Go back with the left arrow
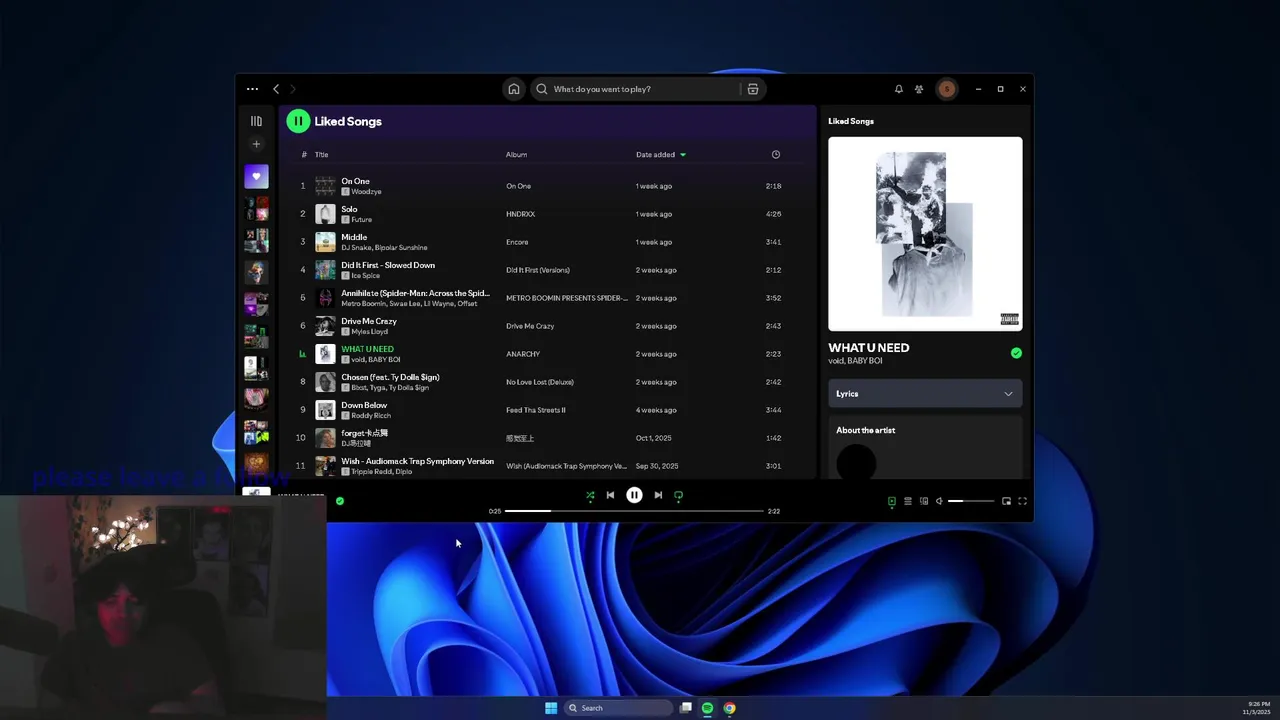The image size is (1280, 720). (x=276, y=89)
